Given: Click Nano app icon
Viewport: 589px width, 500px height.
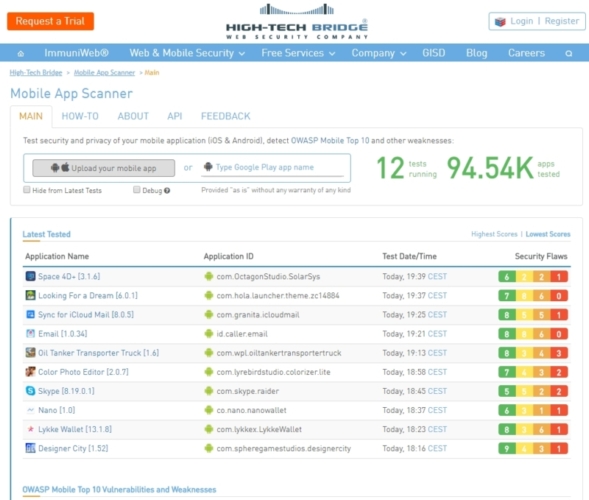Looking at the screenshot, I should tap(30, 410).
